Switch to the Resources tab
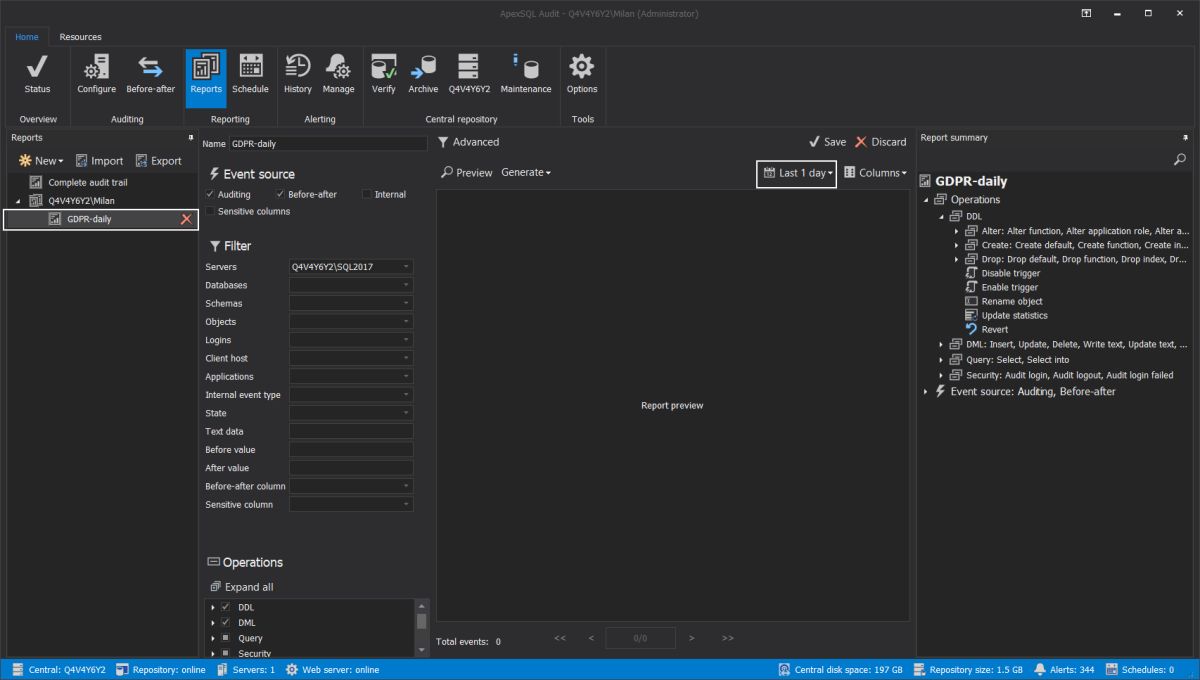Screen dimensions: 1200x680 80,37
